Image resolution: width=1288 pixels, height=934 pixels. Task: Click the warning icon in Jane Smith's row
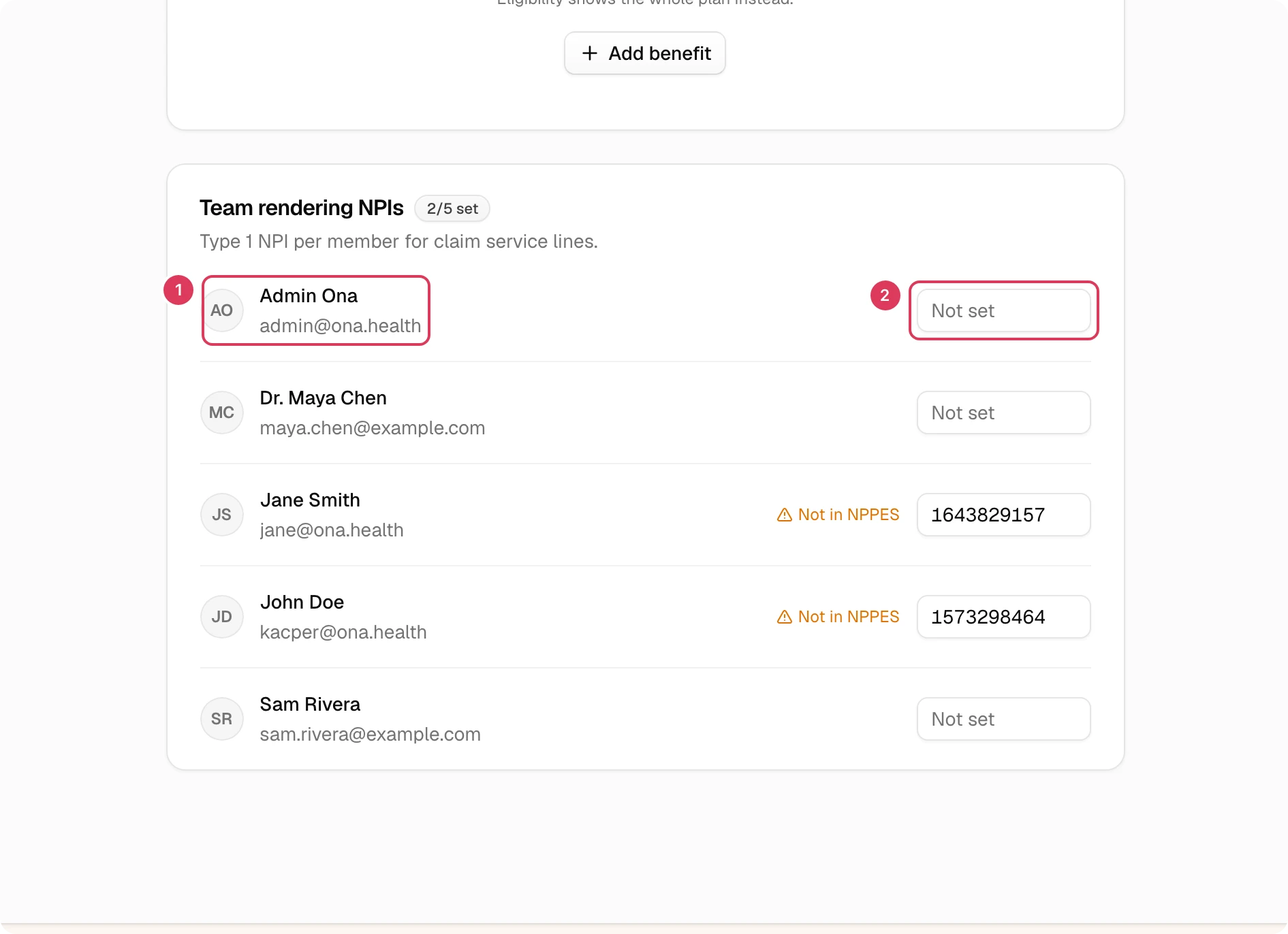[x=785, y=515]
